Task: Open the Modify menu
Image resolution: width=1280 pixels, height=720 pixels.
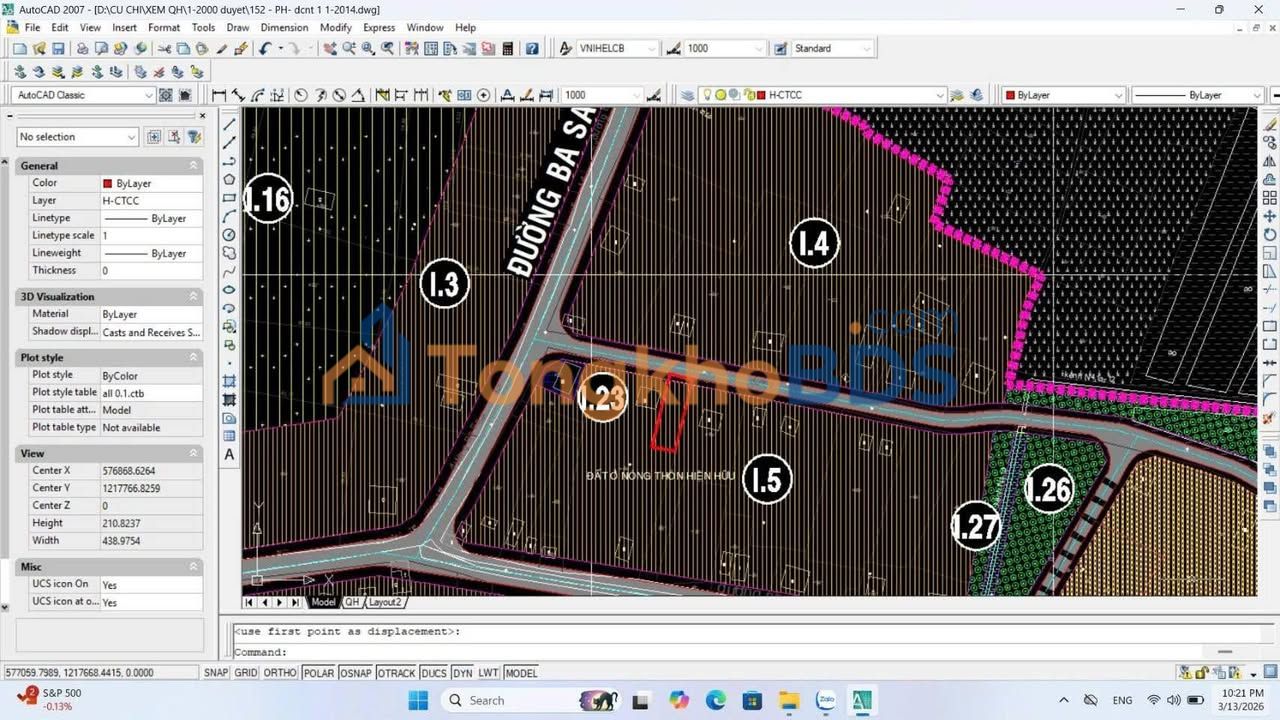Action: point(335,27)
